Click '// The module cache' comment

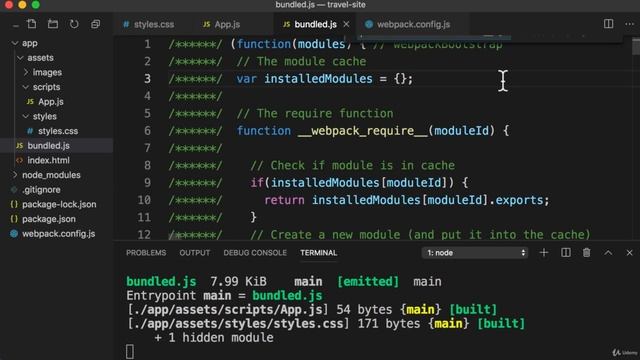(301, 61)
